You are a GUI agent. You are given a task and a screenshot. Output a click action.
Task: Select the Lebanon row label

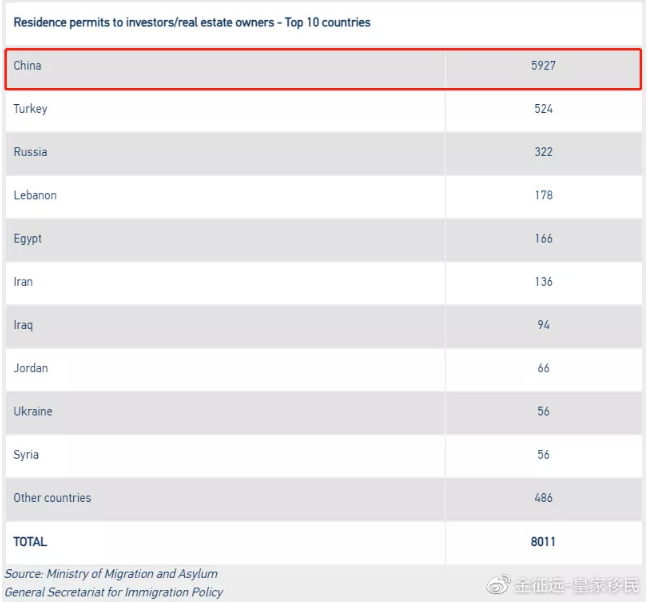(x=35, y=195)
